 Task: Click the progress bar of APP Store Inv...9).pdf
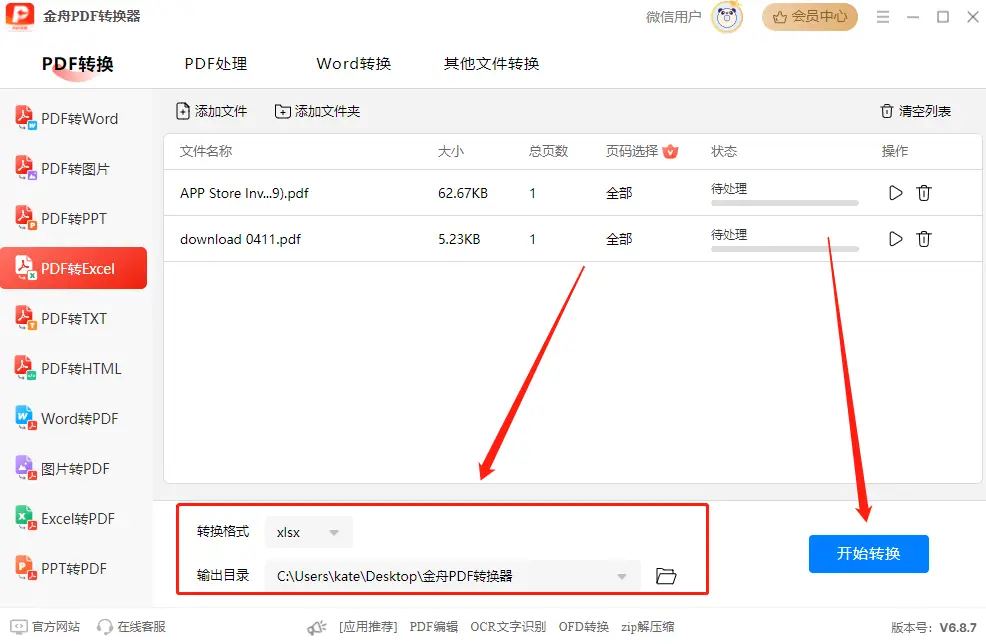784,201
